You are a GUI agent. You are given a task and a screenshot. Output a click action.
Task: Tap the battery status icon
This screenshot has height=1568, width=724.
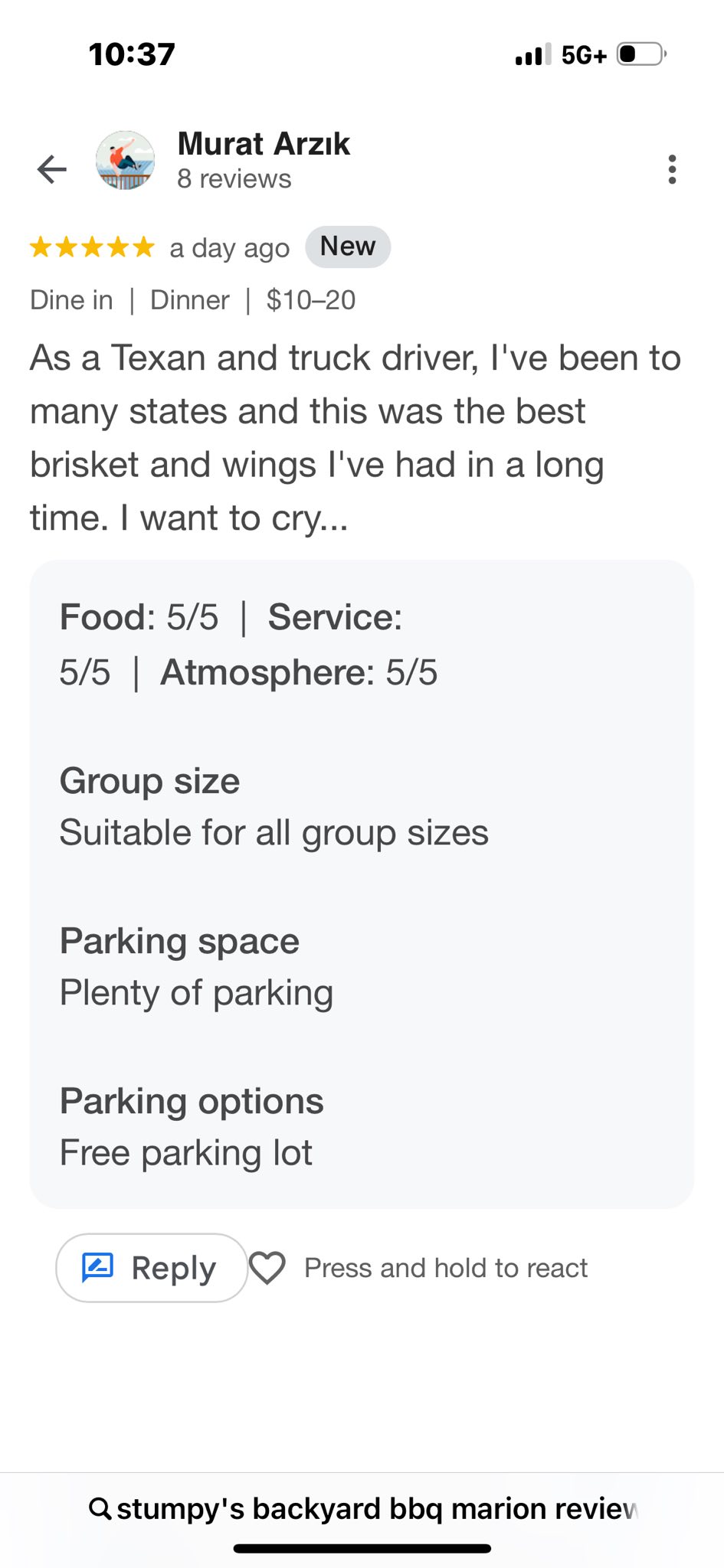tap(642, 54)
